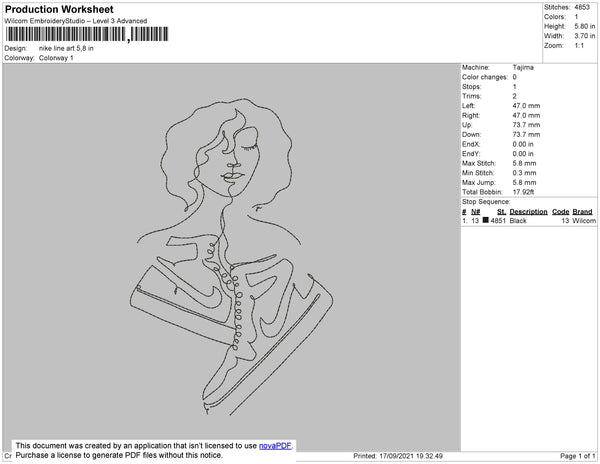The width and height of the screenshot is (600, 464).
Task: Click the Left value 47.0 mm
Action: point(526,106)
